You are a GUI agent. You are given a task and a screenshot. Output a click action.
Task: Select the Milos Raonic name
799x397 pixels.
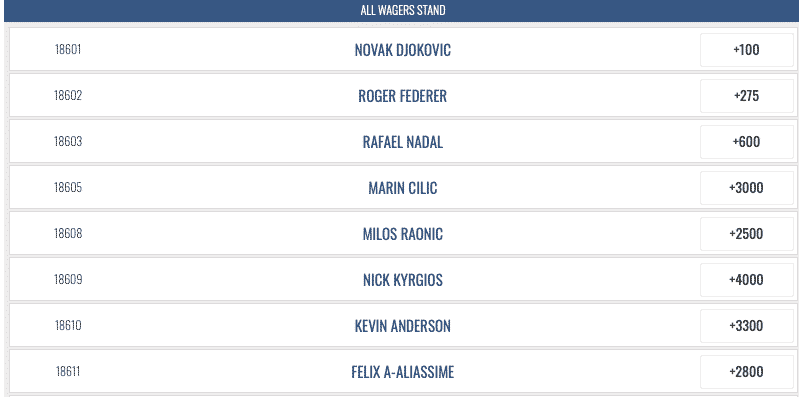point(403,234)
